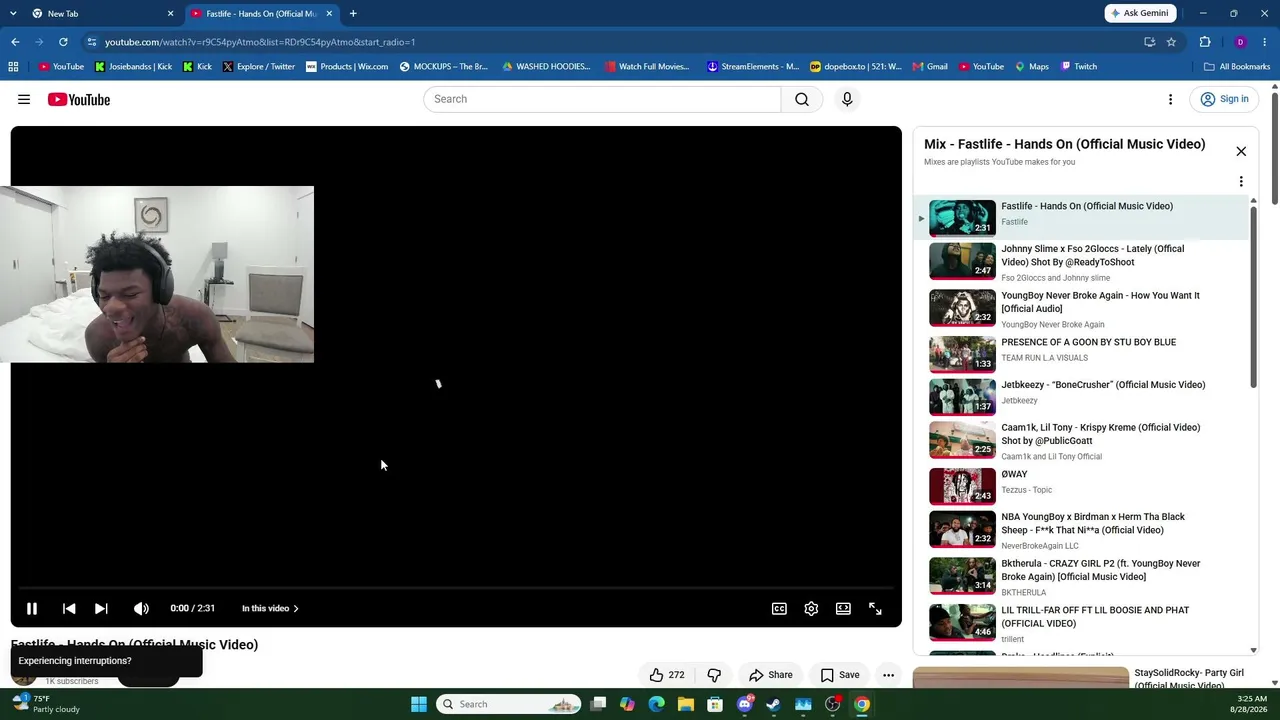Open the 'Explore / Twitter' bookmark
The image size is (1280, 720).
[259, 67]
